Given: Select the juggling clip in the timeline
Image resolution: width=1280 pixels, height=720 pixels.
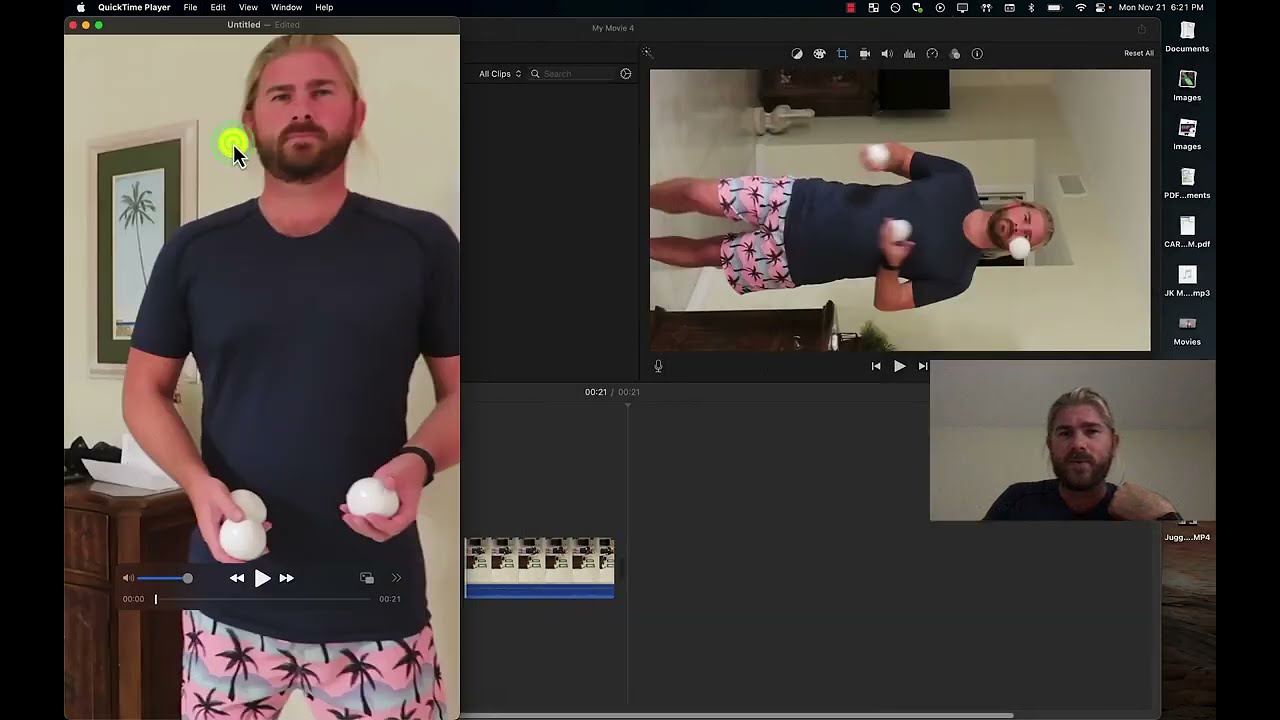Looking at the screenshot, I should (540, 567).
